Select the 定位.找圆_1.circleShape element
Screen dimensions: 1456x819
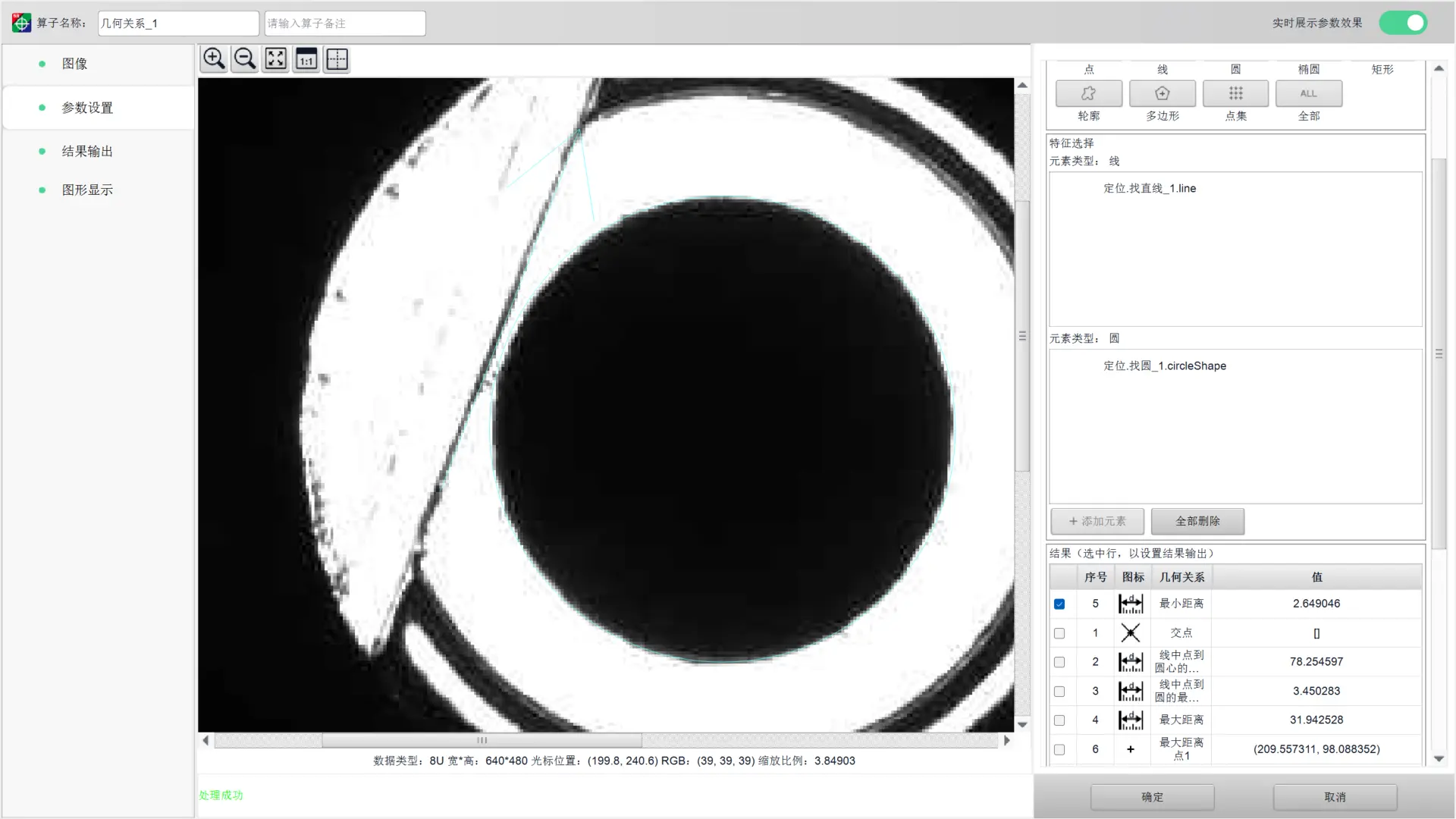pos(1165,366)
